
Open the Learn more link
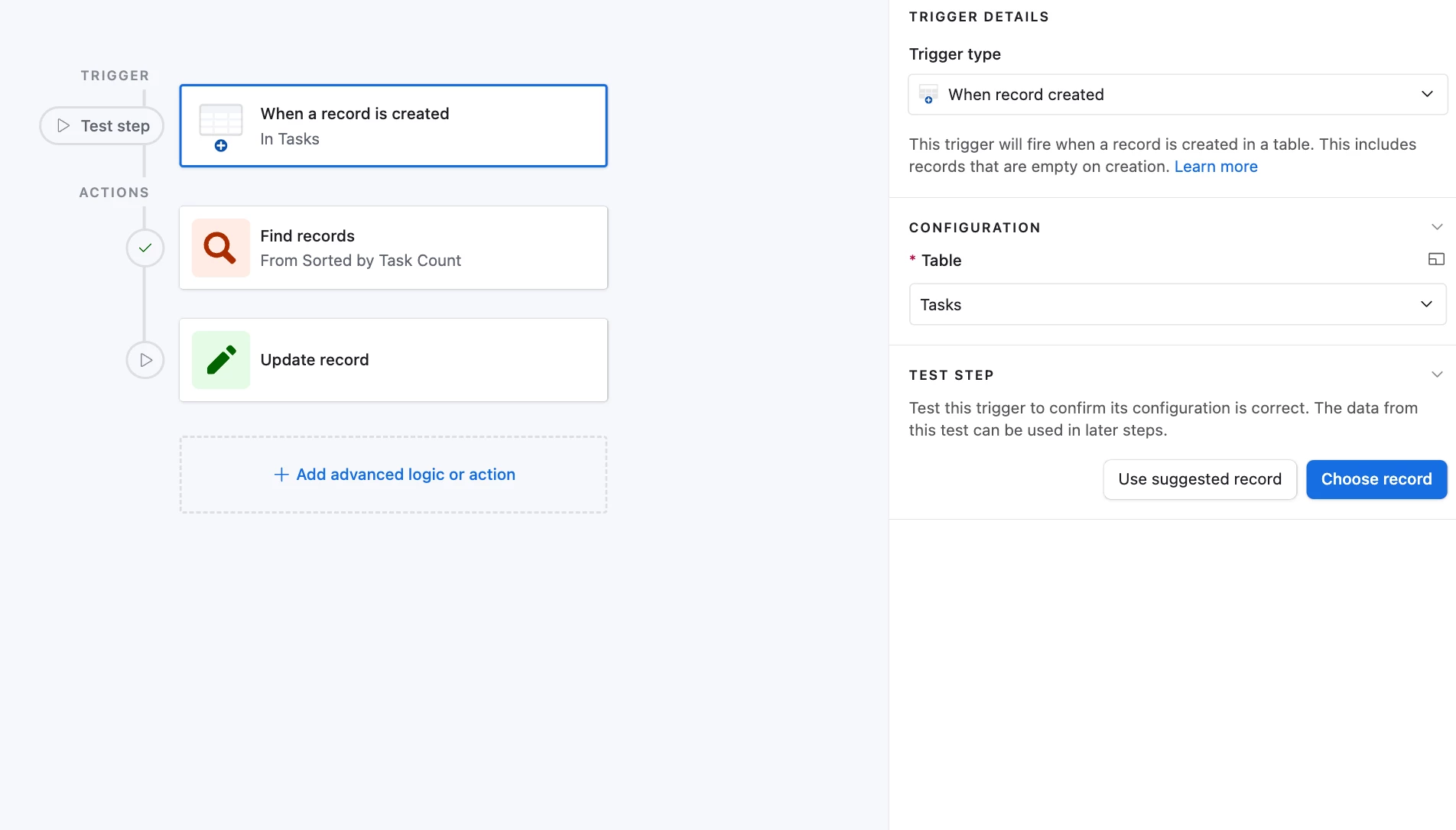click(x=1215, y=167)
